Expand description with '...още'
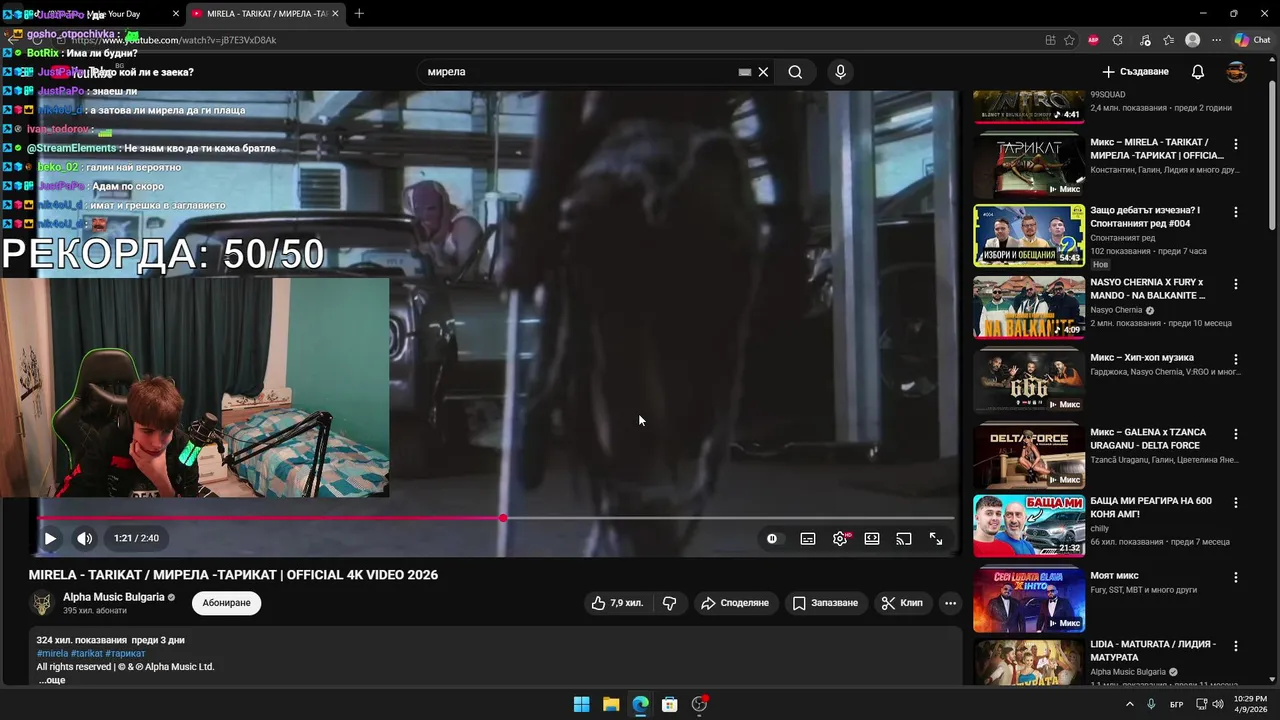 pyautogui.click(x=52, y=680)
